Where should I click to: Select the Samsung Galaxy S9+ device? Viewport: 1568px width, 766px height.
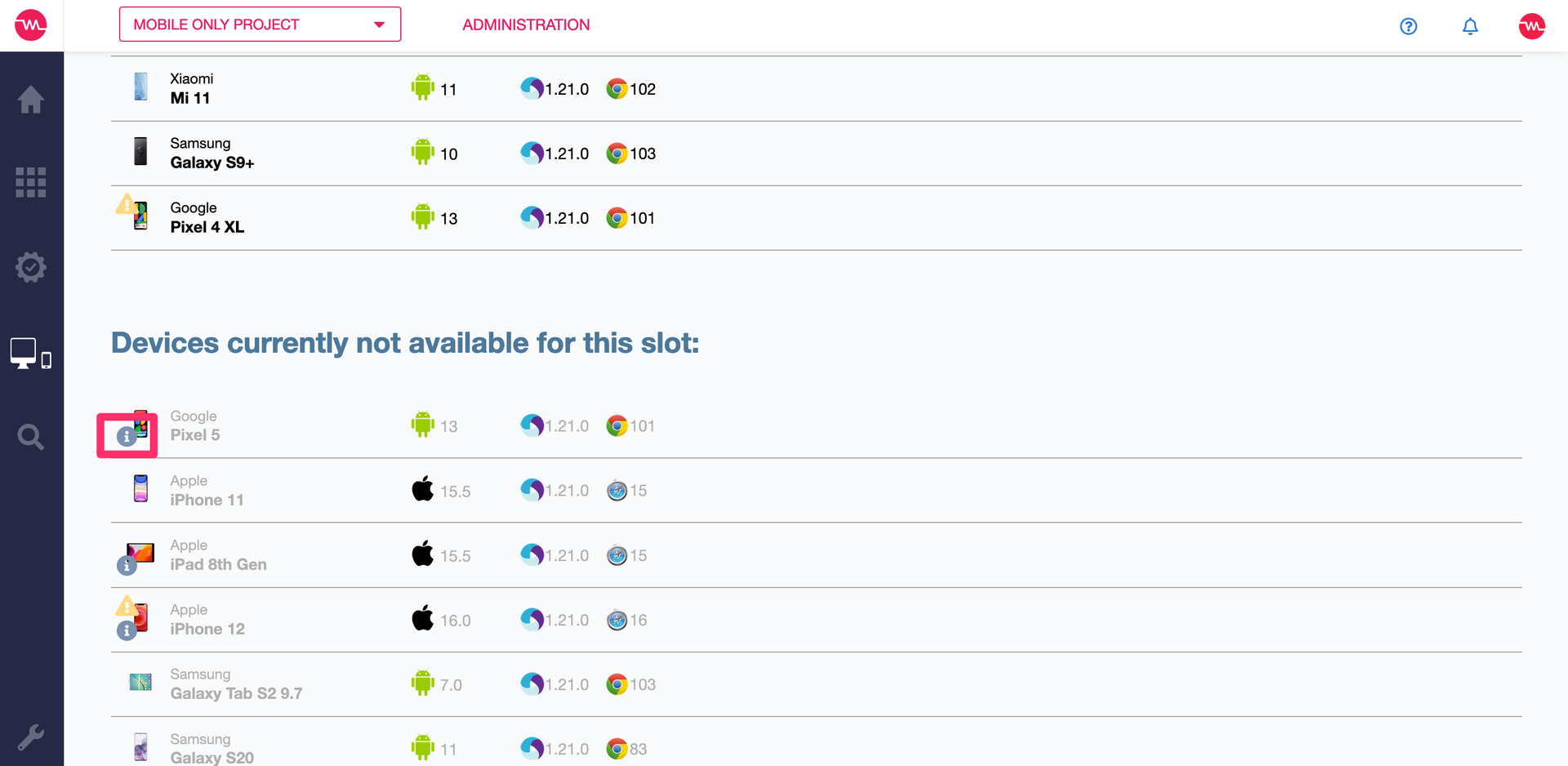point(817,154)
